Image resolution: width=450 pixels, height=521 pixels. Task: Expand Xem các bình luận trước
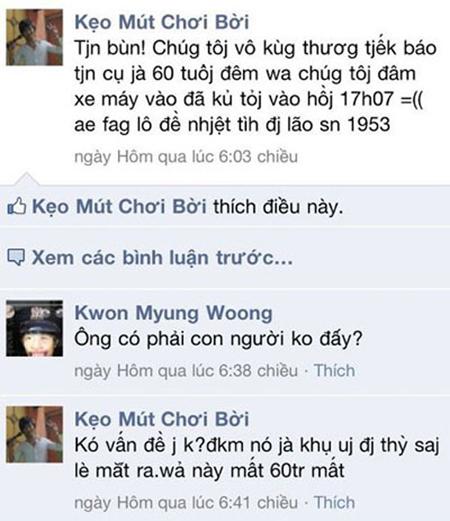[x=162, y=257]
